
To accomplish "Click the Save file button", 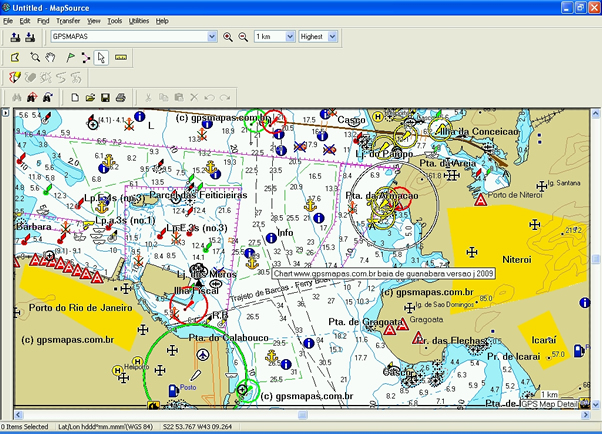I will 105,97.
